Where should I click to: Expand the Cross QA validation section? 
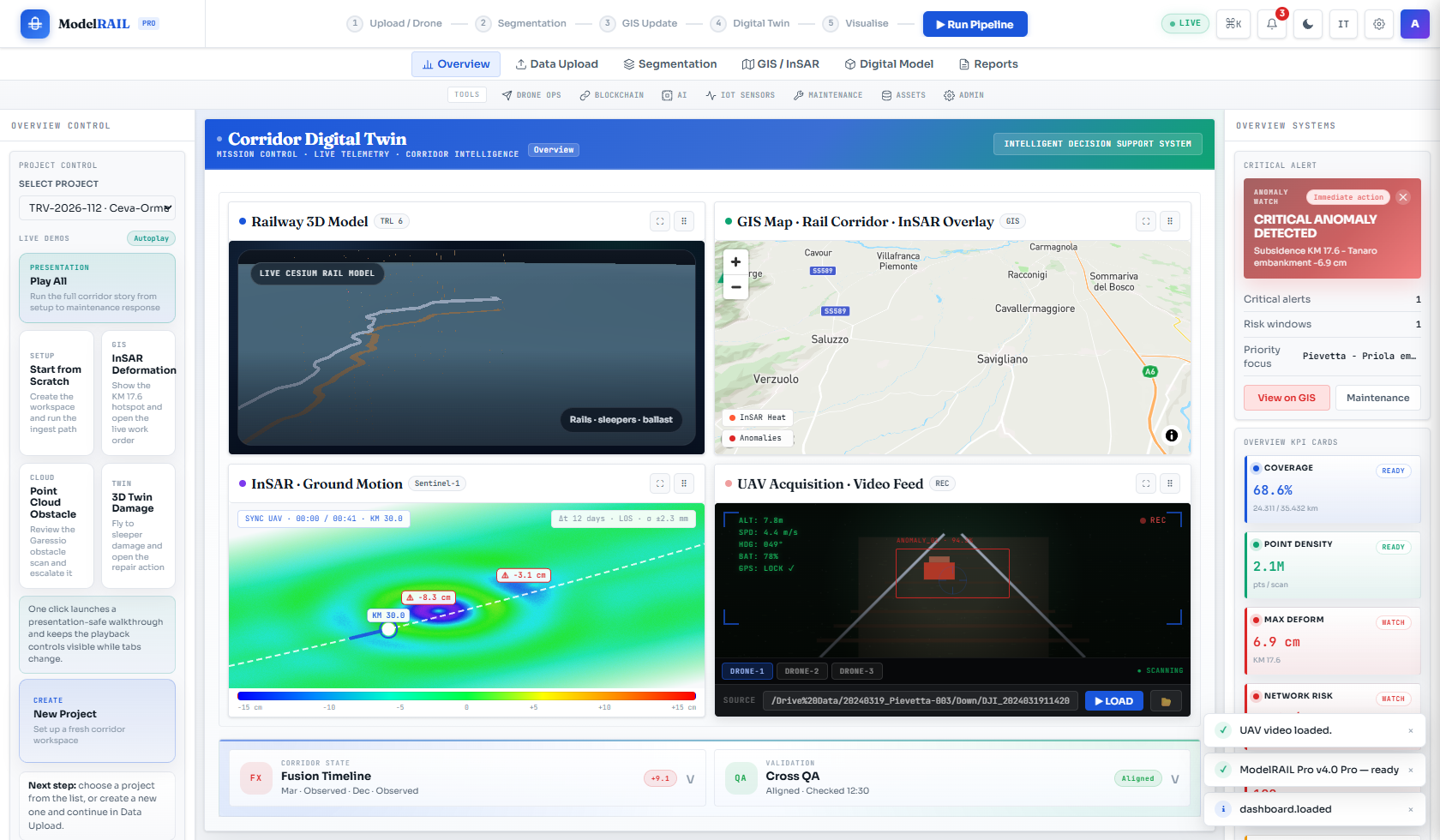[x=1174, y=778]
